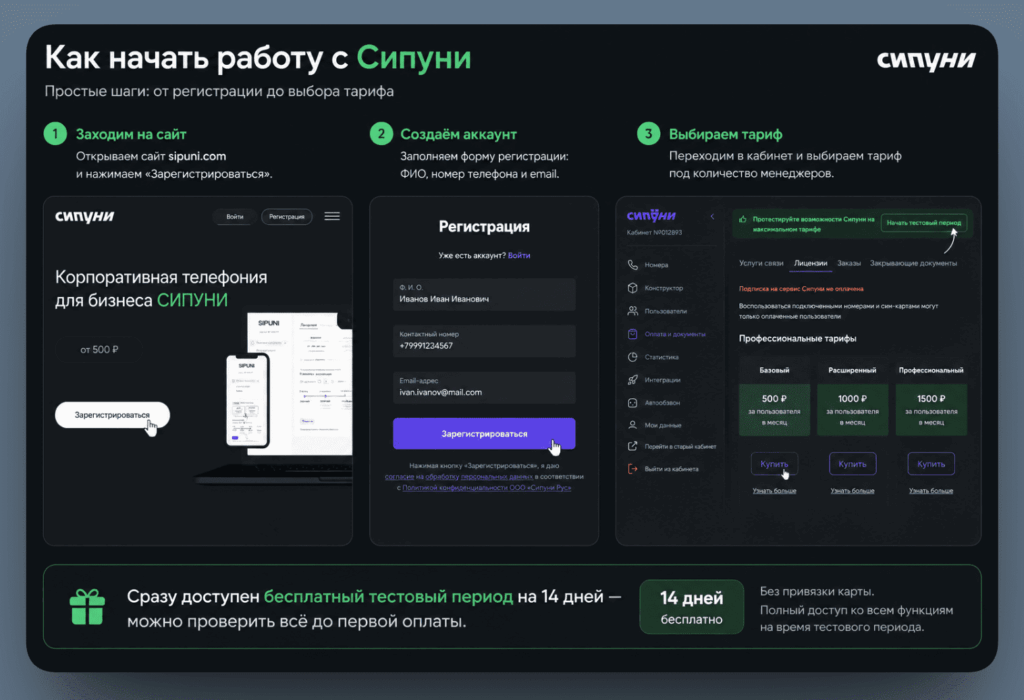Click Подписка на сервис Сипуни не оплачена warning
Image resolution: width=1024 pixels, height=700 pixels.
(x=801, y=289)
